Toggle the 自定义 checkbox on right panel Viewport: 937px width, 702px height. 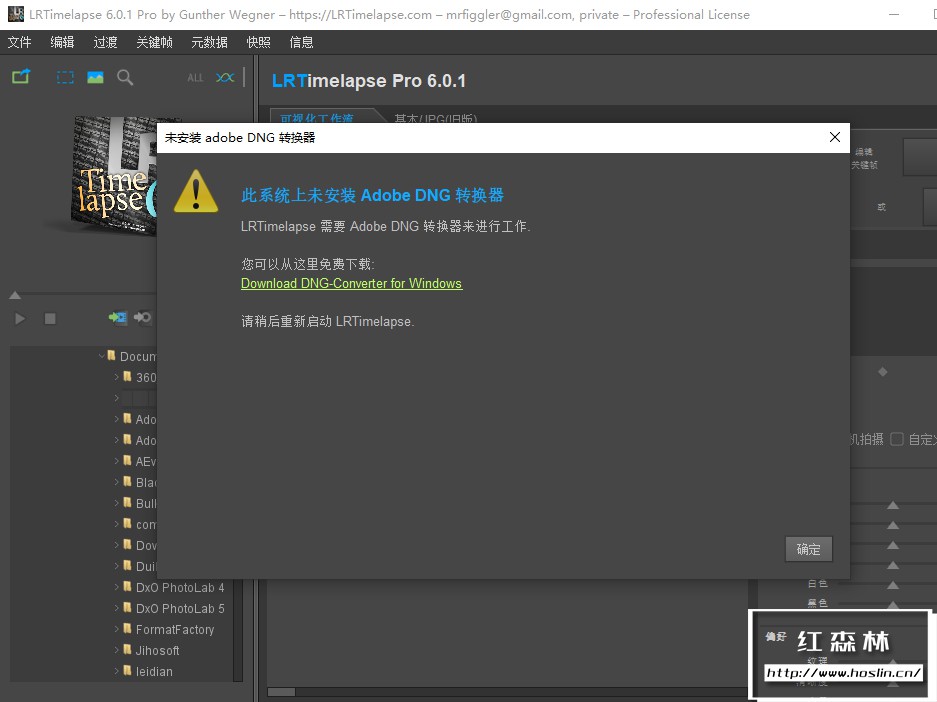[x=896, y=439]
